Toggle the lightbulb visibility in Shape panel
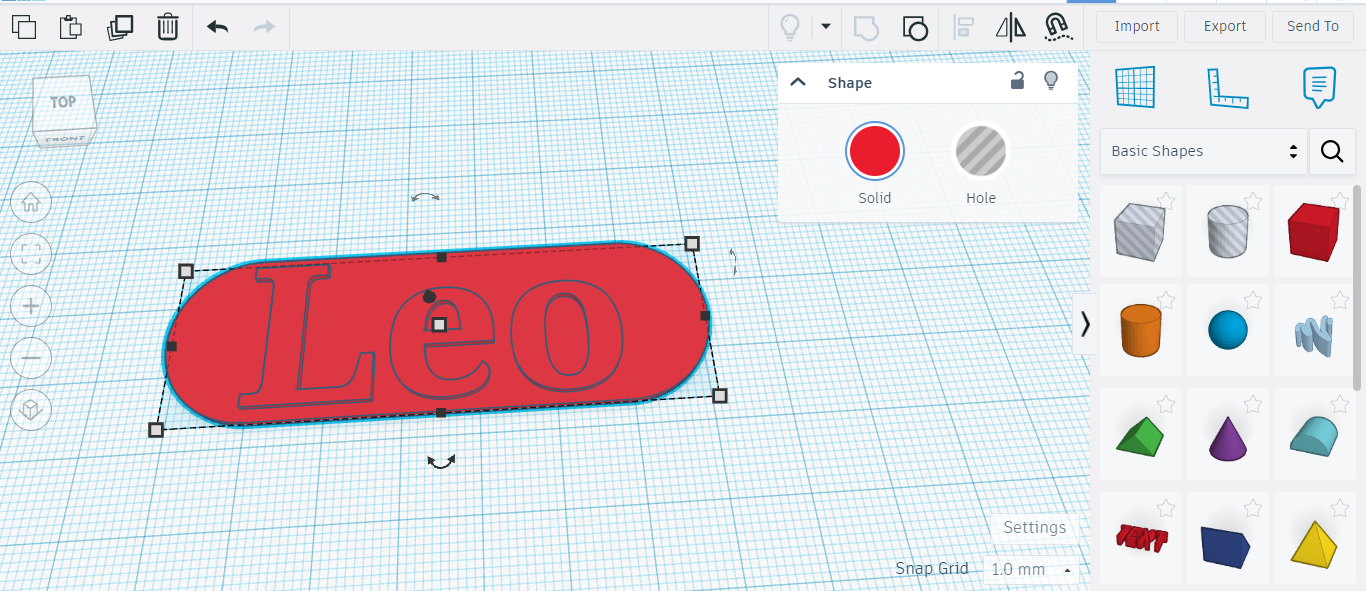 1051,81
